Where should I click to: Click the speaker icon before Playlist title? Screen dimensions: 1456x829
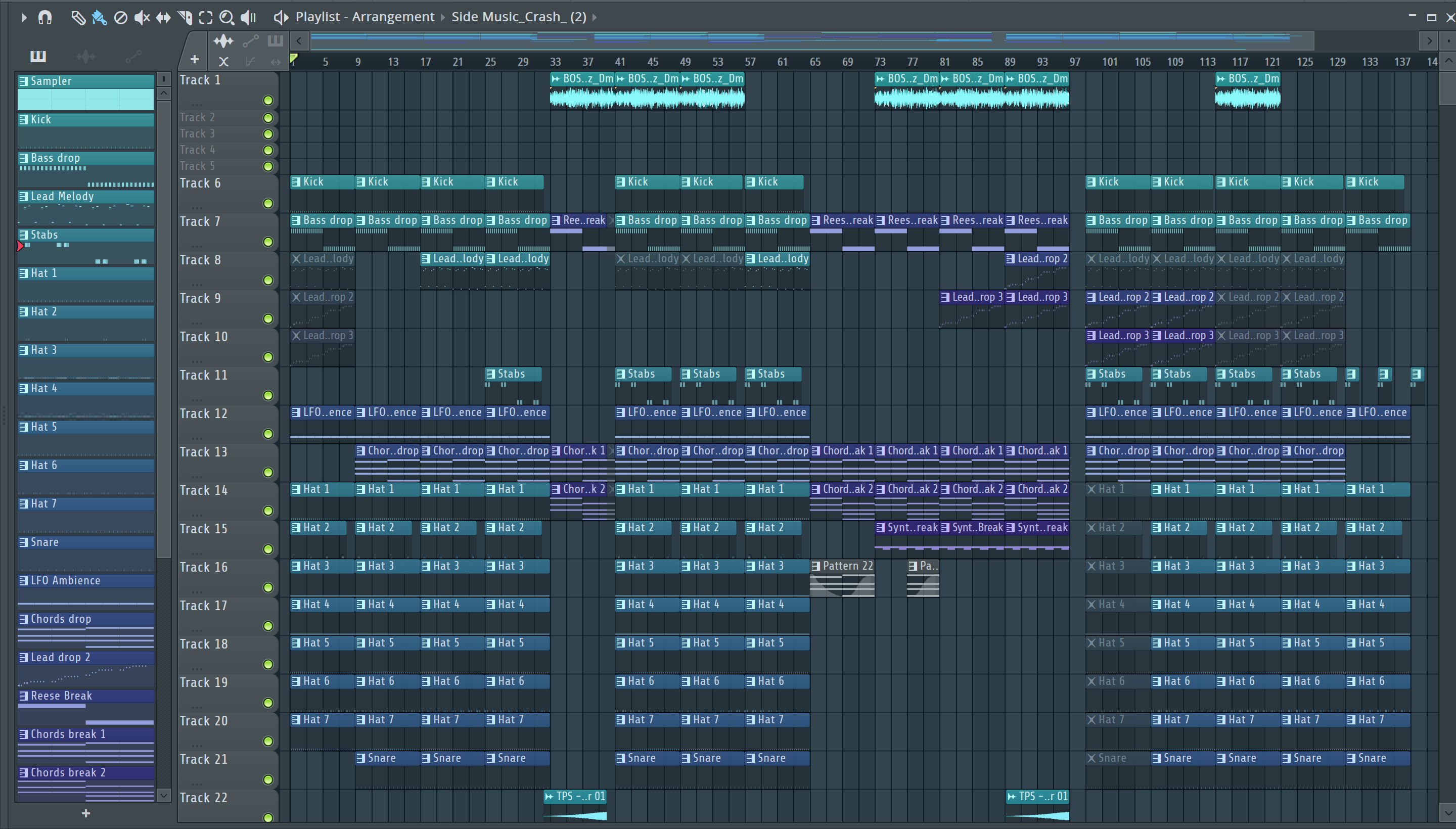281,18
